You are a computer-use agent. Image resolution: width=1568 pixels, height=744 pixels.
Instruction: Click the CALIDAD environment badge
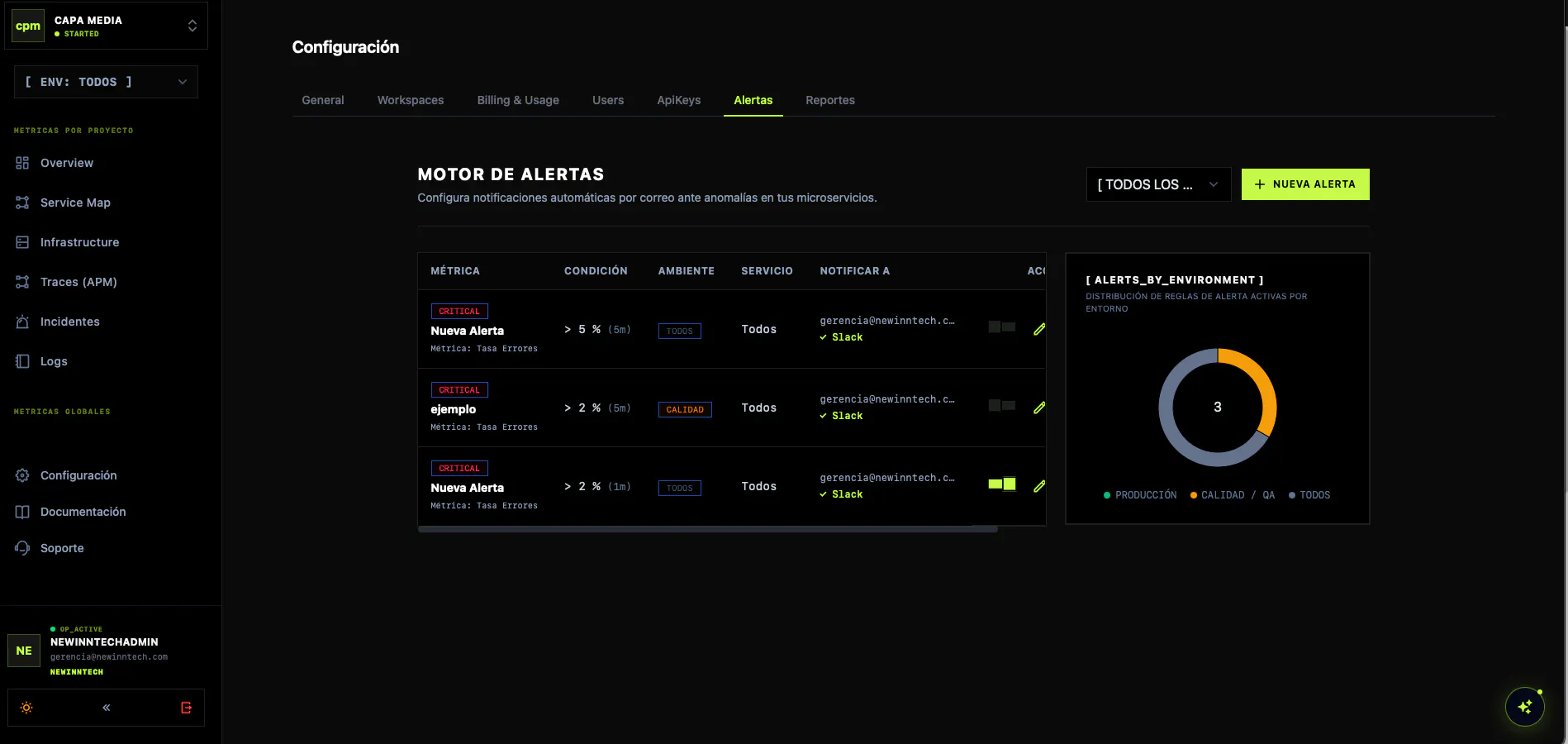tap(685, 409)
